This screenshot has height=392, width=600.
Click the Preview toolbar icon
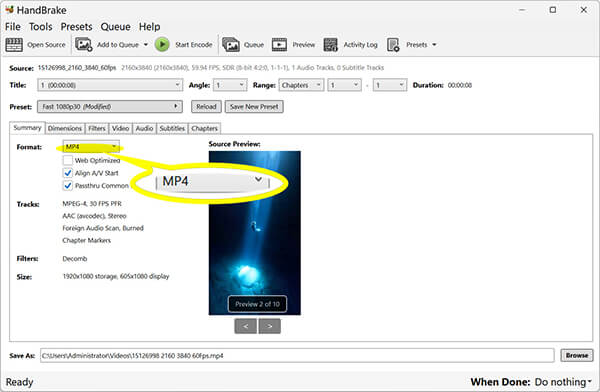click(279, 45)
